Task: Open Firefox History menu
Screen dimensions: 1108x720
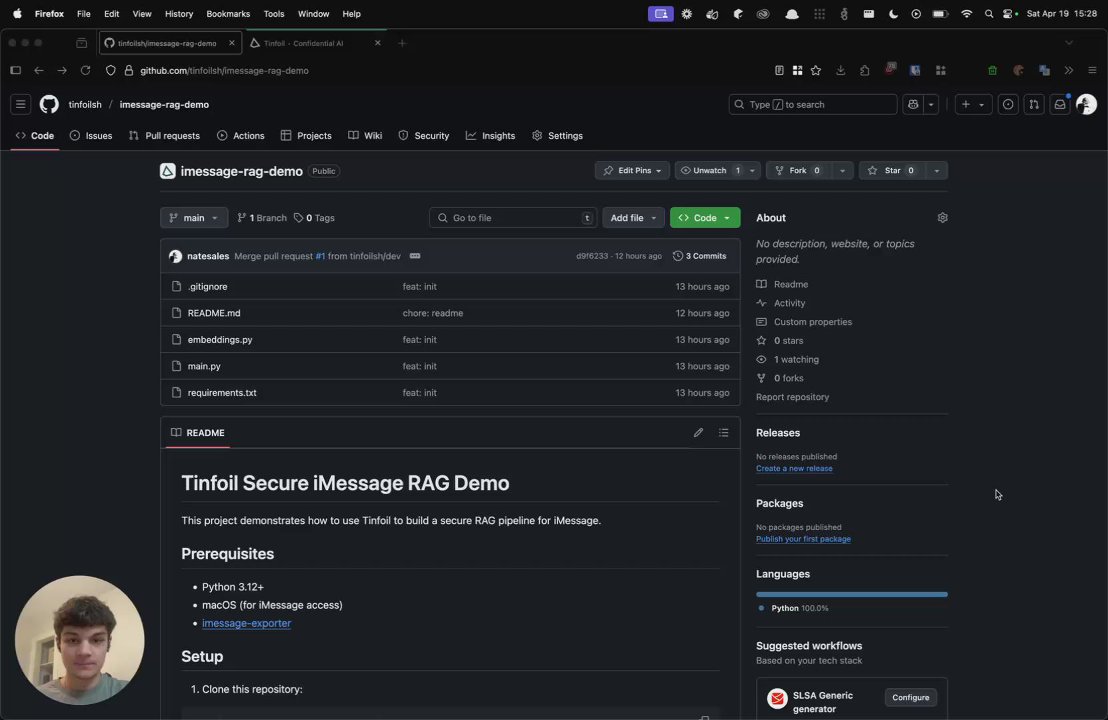Action: click(178, 13)
